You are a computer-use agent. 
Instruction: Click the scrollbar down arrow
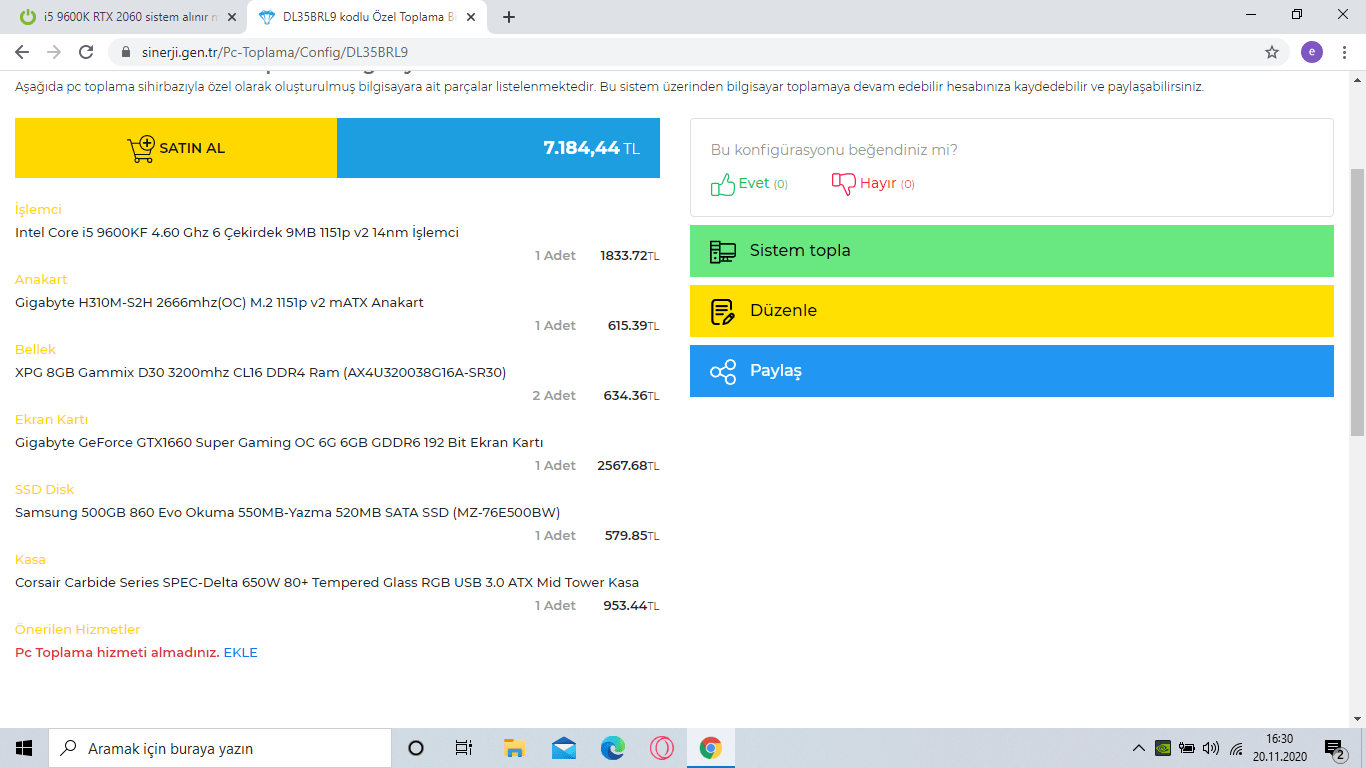click(x=1357, y=719)
